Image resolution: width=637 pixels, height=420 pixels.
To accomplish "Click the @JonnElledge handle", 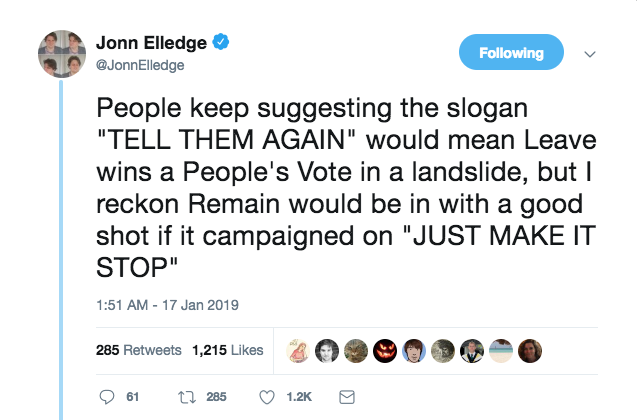I will [x=140, y=64].
